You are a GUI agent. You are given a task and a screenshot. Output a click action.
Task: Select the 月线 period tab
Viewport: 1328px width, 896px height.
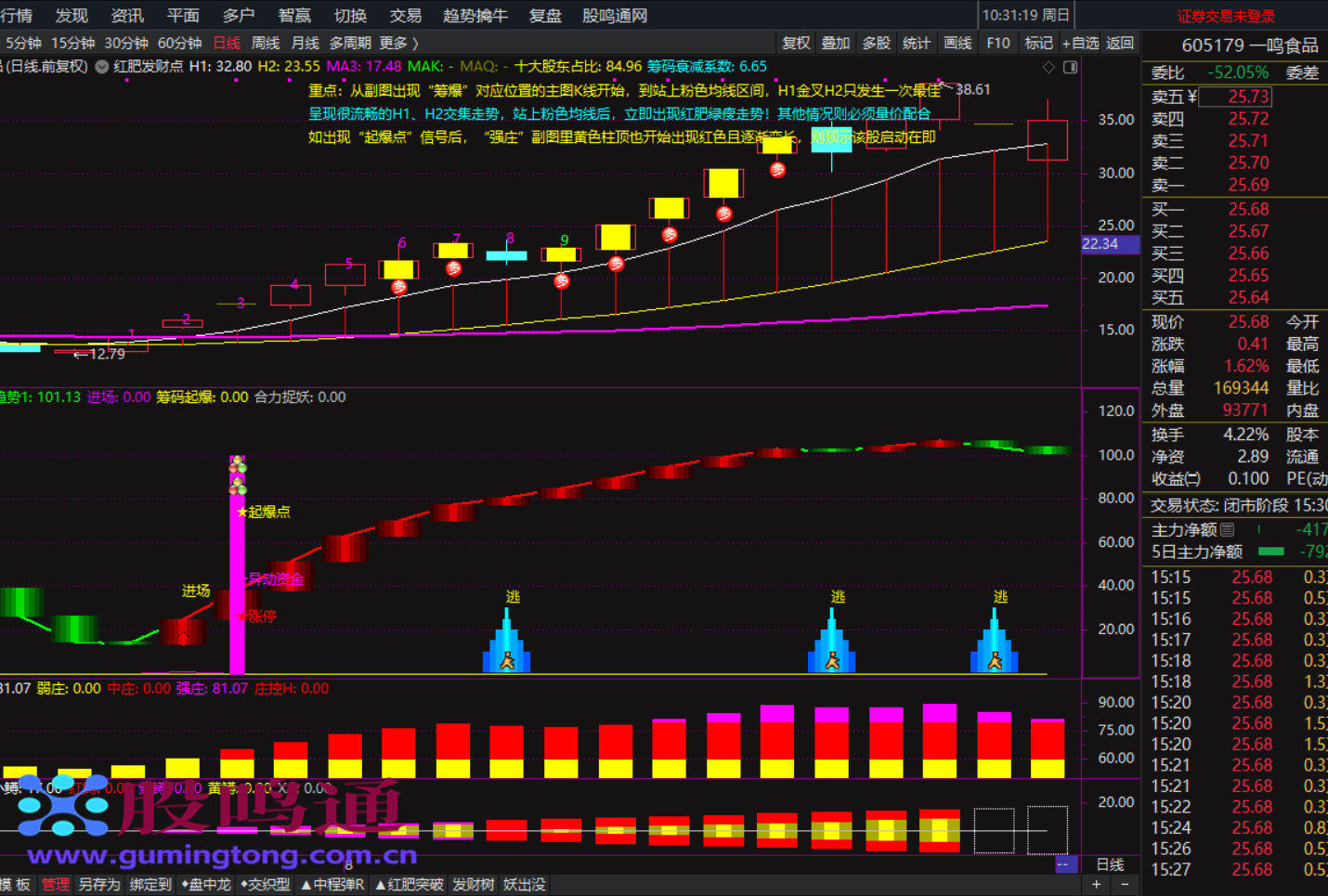click(305, 43)
